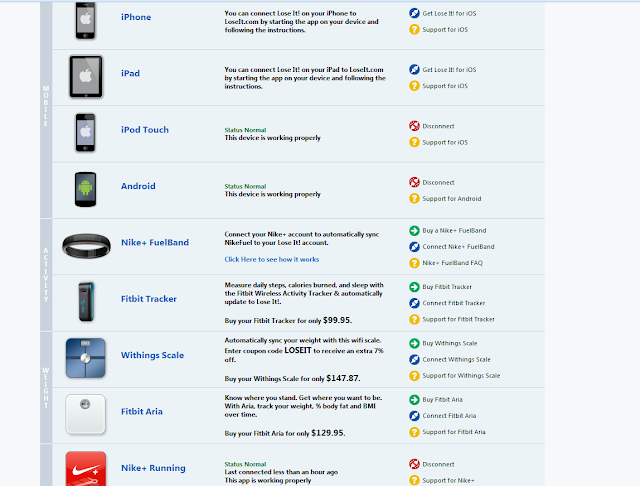Click the blue connect icon for Fitbit Aria

(414, 415)
